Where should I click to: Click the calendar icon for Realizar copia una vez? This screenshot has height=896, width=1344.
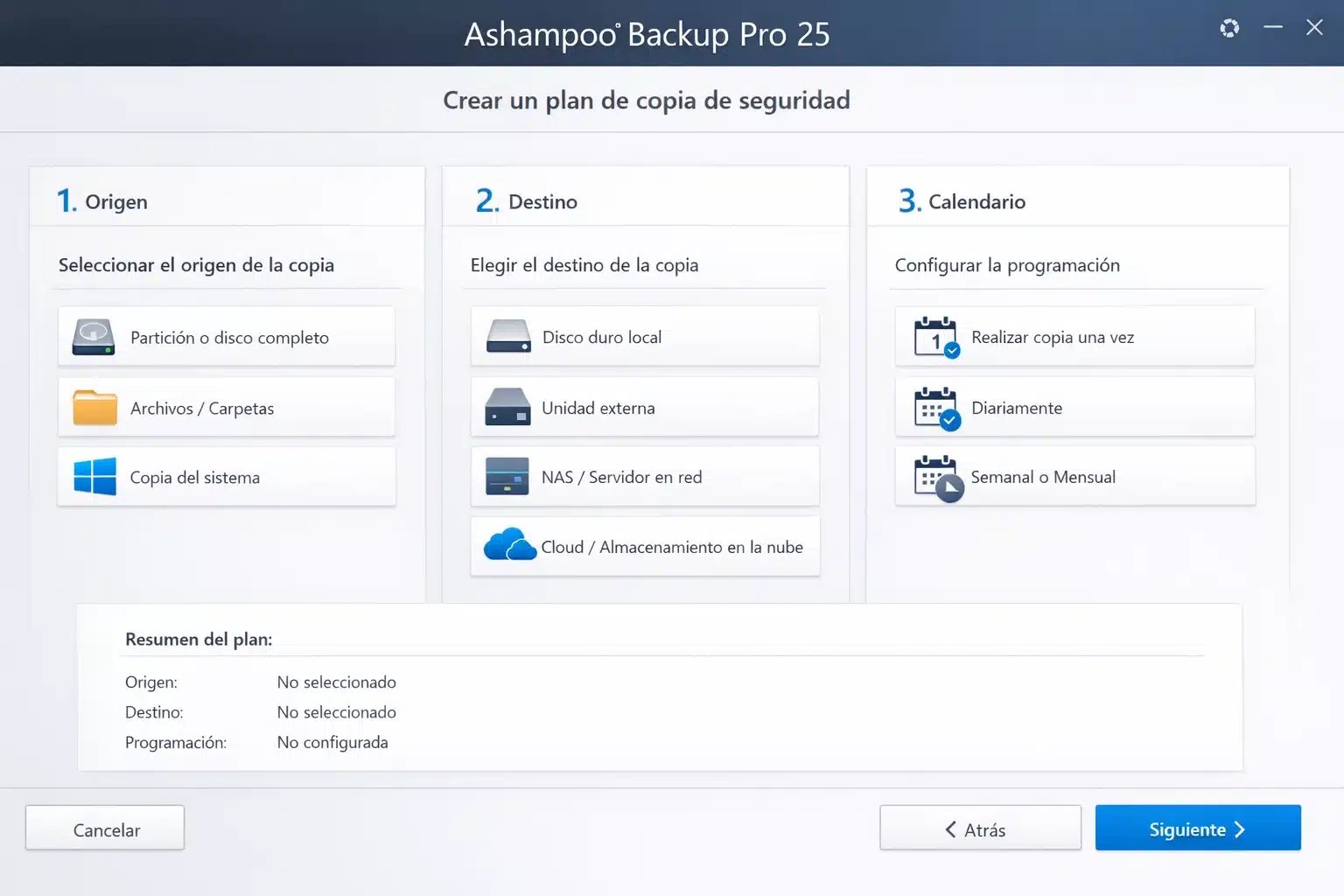934,337
